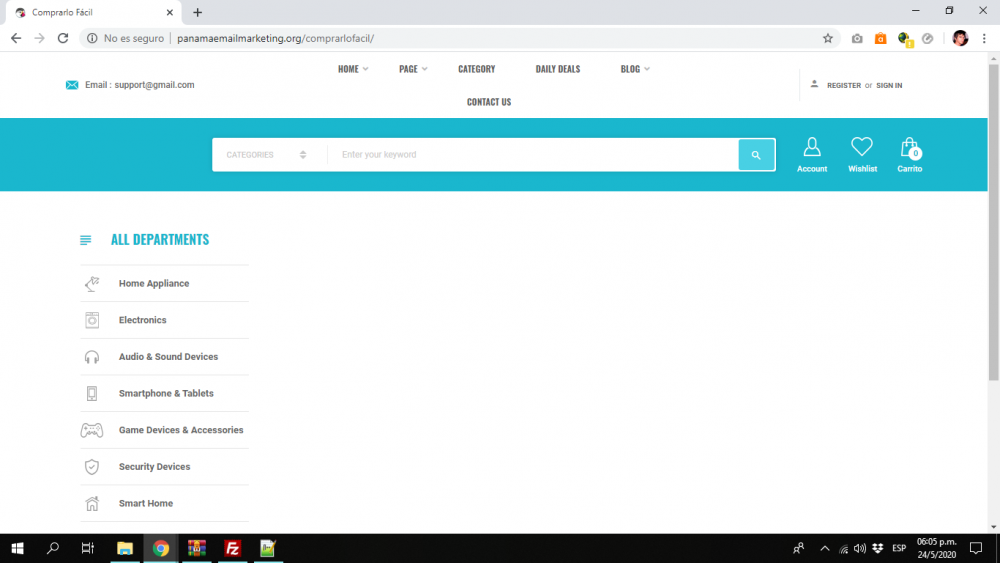Show hidden system tray icons
The height and width of the screenshot is (563, 1000).
[825, 548]
